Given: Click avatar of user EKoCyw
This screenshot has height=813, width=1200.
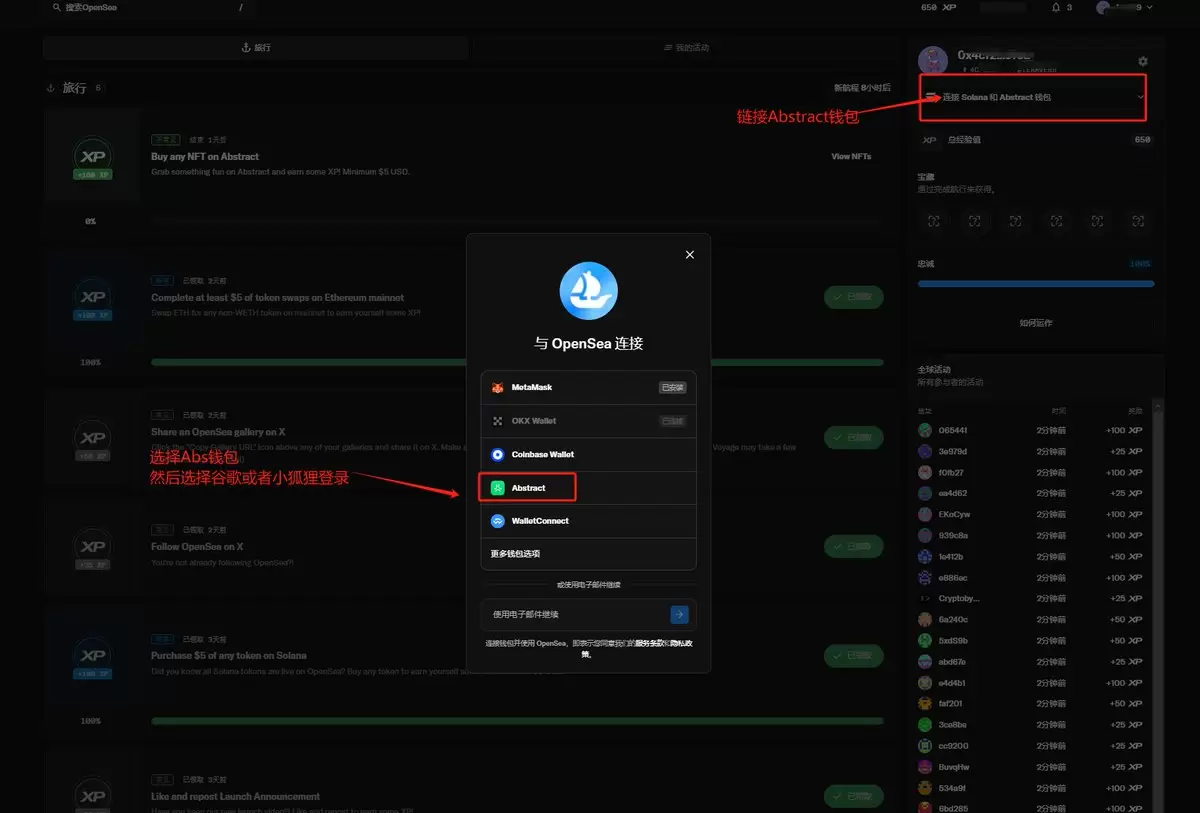Looking at the screenshot, I should tap(925, 514).
